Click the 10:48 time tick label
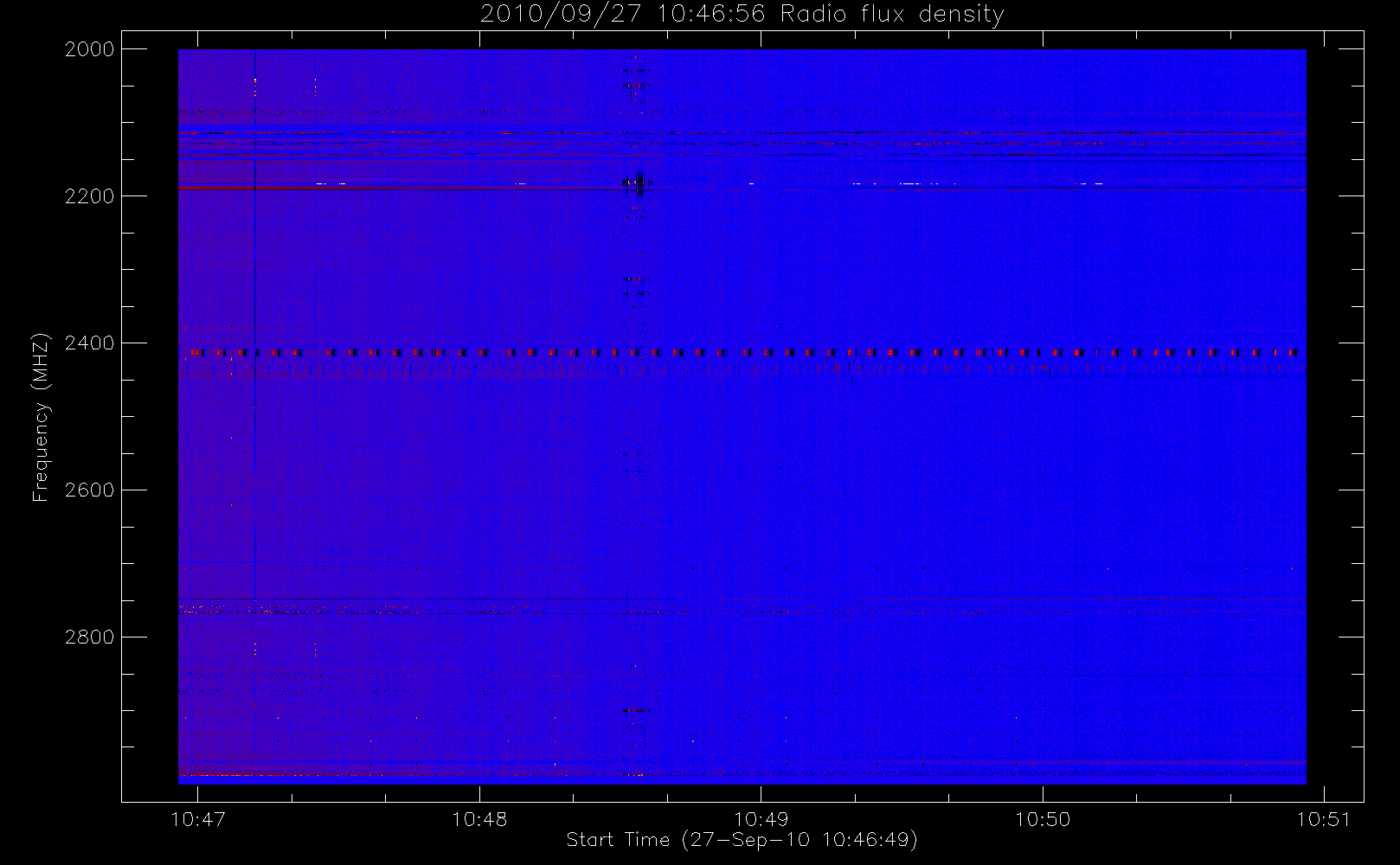This screenshot has width=1400, height=865. [479, 819]
